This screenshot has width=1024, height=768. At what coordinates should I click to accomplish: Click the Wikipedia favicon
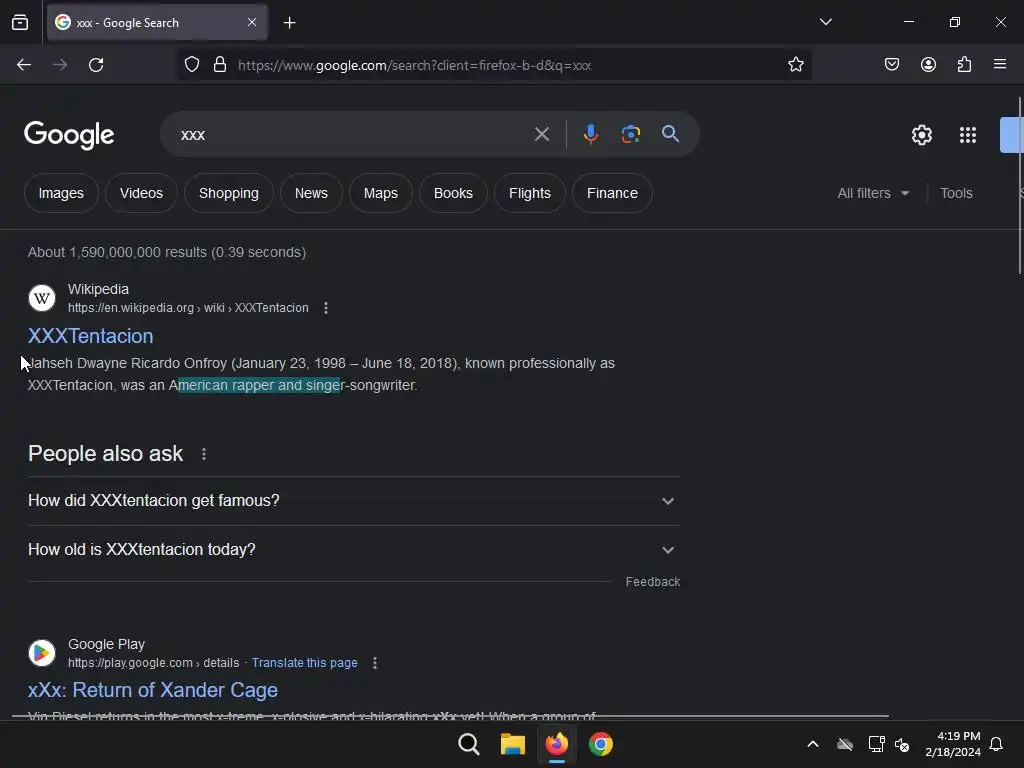pyautogui.click(x=42, y=298)
